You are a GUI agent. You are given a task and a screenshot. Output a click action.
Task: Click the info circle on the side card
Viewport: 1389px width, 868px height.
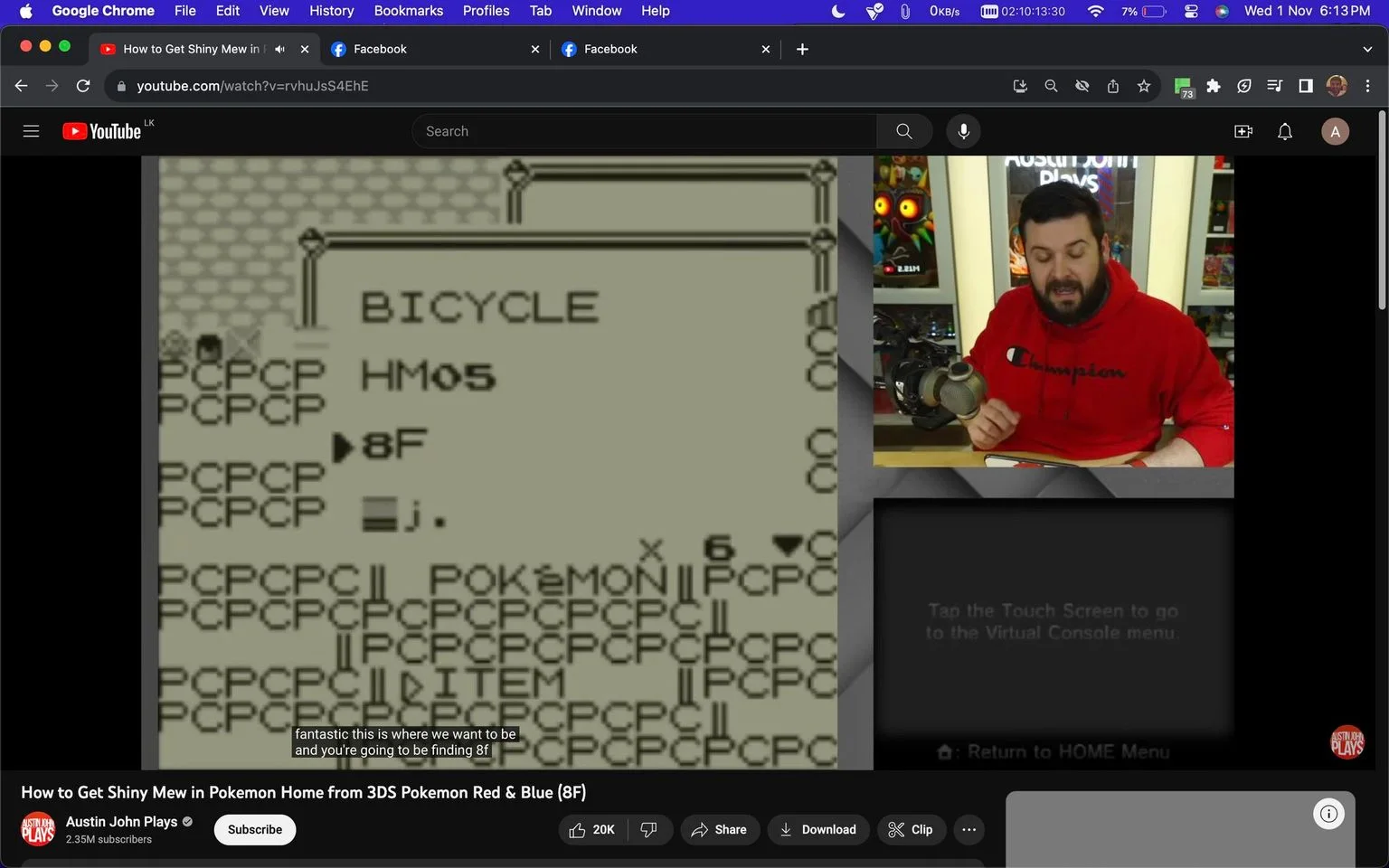coord(1328,814)
